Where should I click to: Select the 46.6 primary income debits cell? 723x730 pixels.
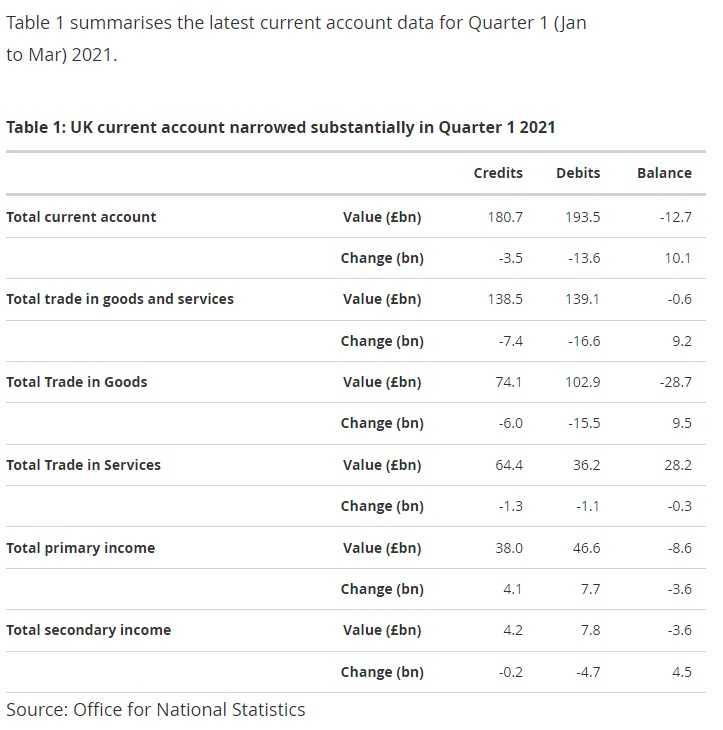click(584, 548)
